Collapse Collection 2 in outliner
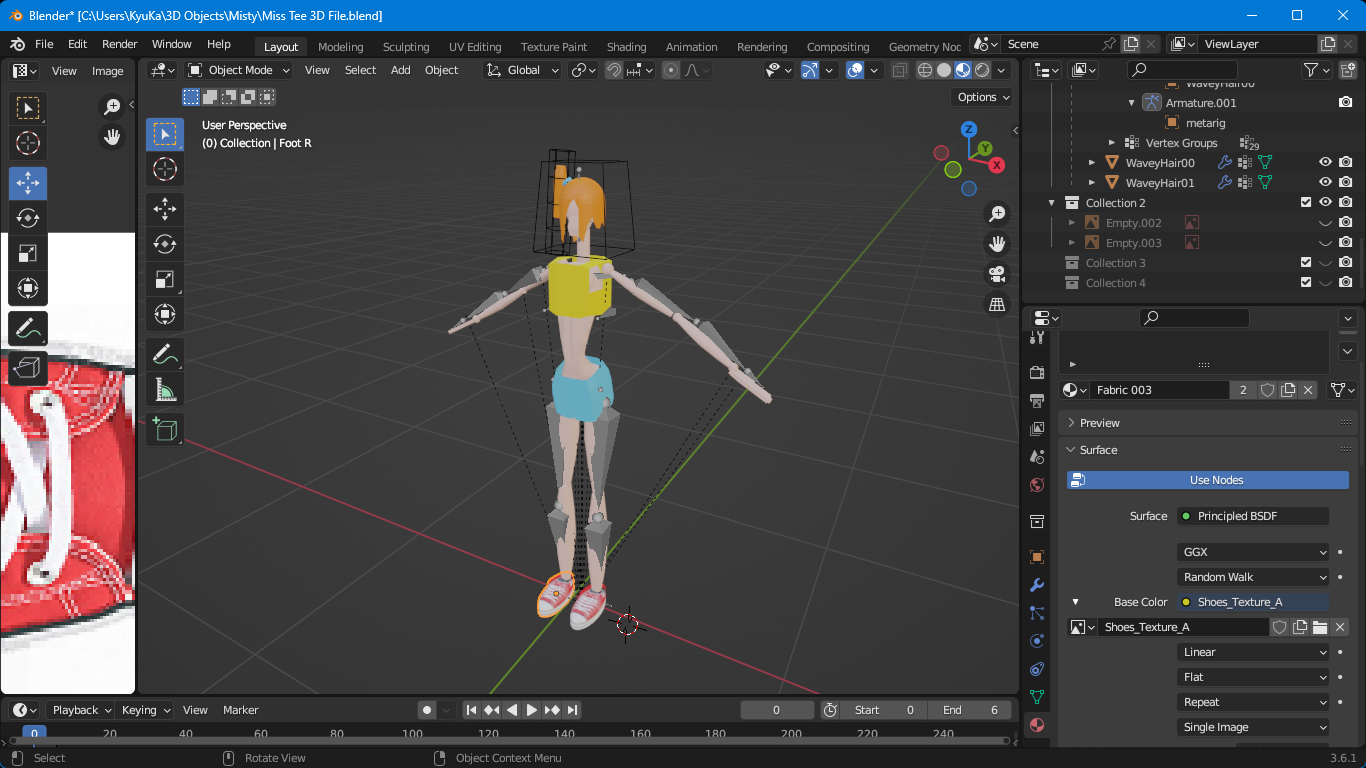The width and height of the screenshot is (1366, 768). click(1052, 202)
